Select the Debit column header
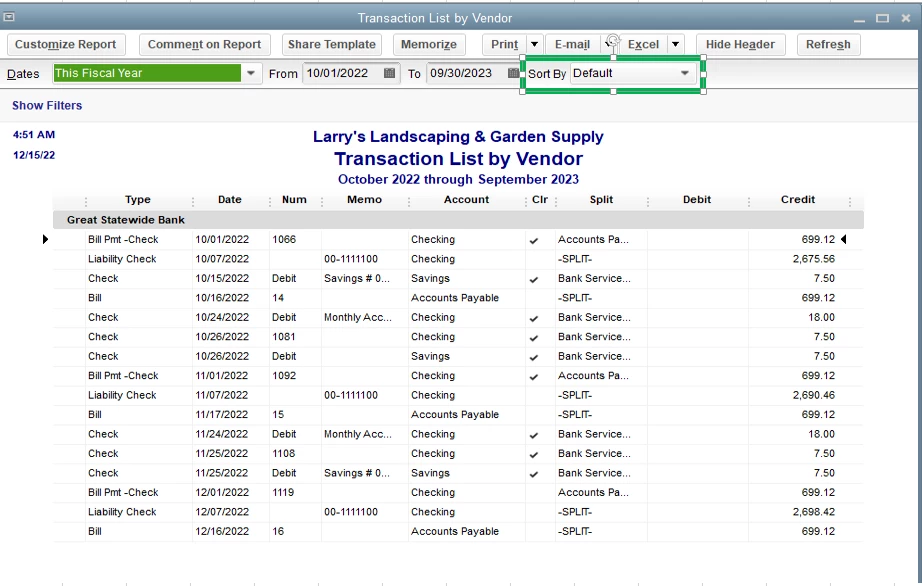Viewport: 922px width, 586px height. point(697,199)
